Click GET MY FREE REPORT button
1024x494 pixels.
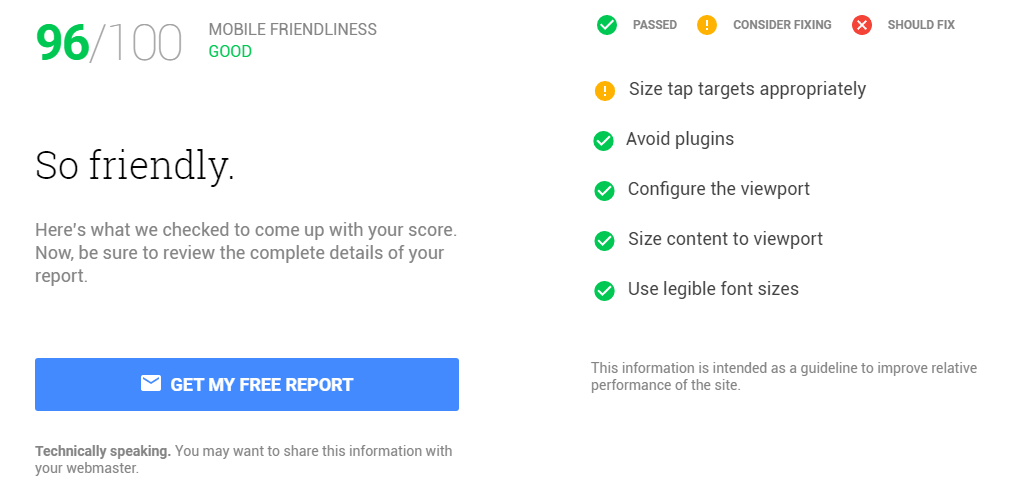tap(247, 384)
